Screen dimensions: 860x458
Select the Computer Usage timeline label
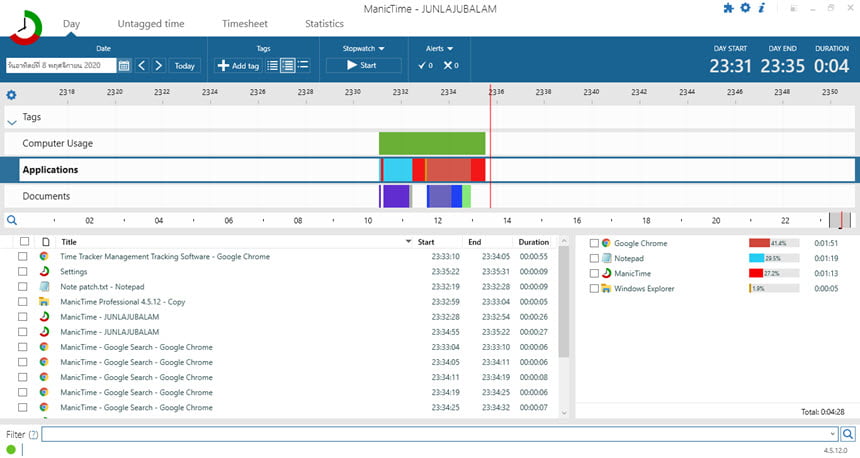coord(58,144)
